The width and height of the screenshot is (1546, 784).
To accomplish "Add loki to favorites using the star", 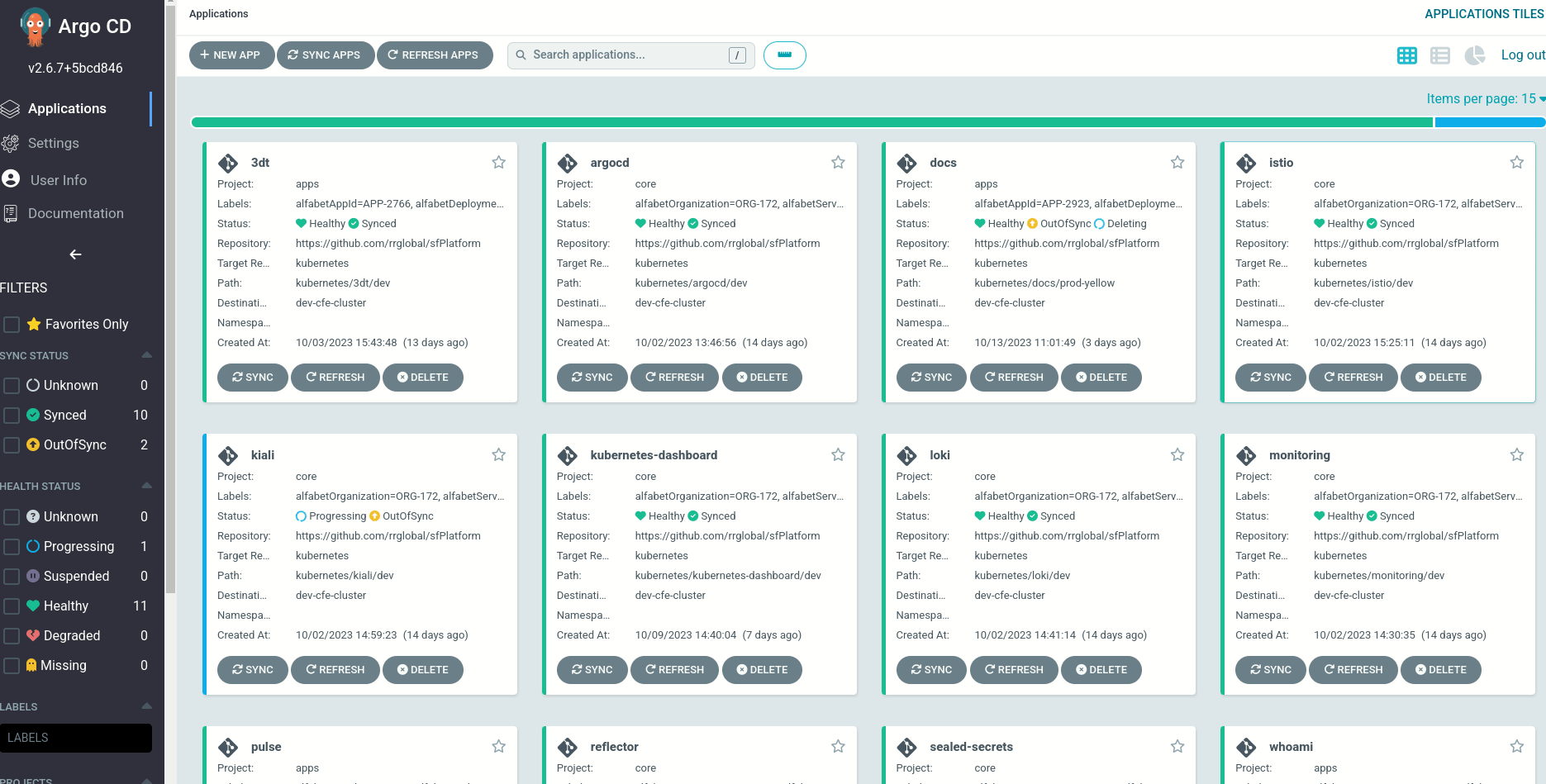I will click(x=1177, y=454).
